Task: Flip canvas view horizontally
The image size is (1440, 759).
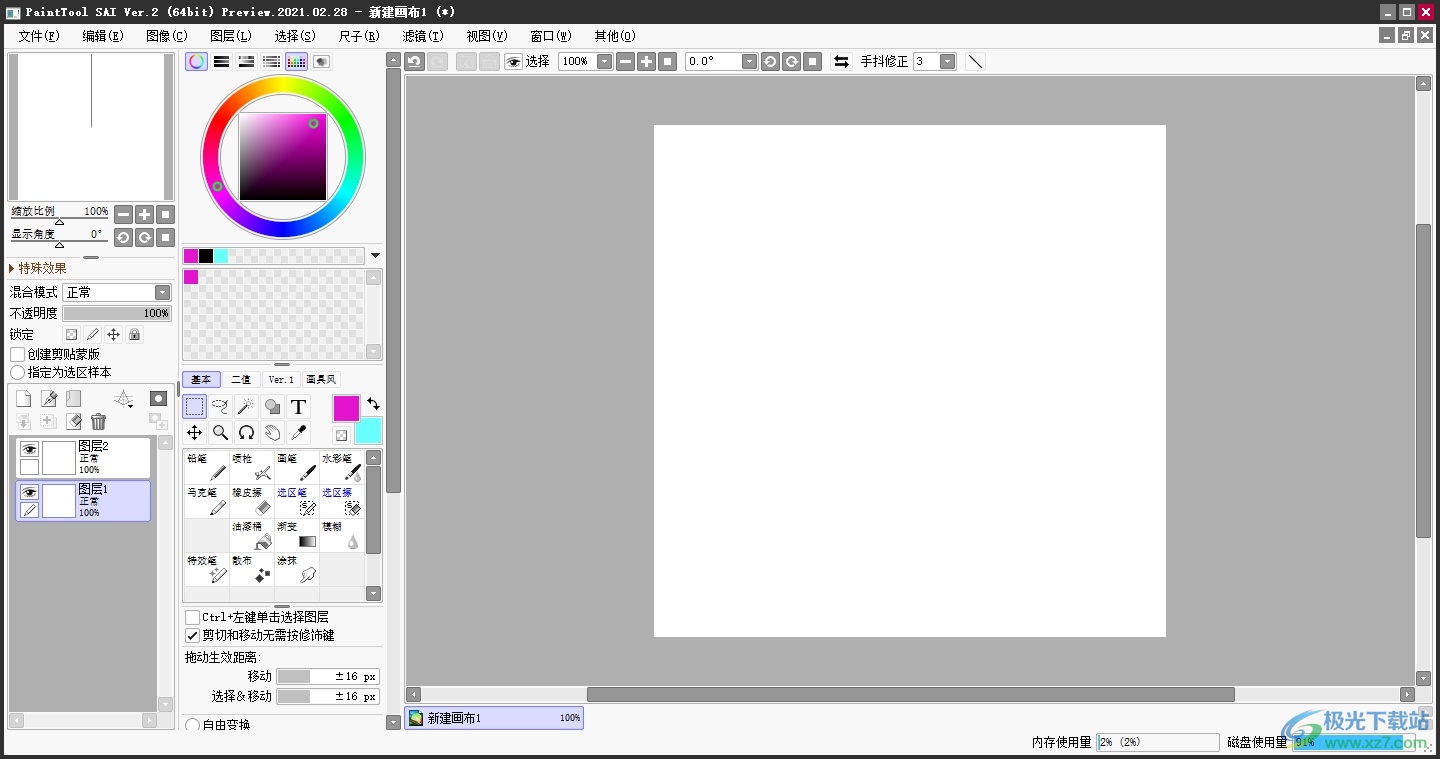Action: 841,61
